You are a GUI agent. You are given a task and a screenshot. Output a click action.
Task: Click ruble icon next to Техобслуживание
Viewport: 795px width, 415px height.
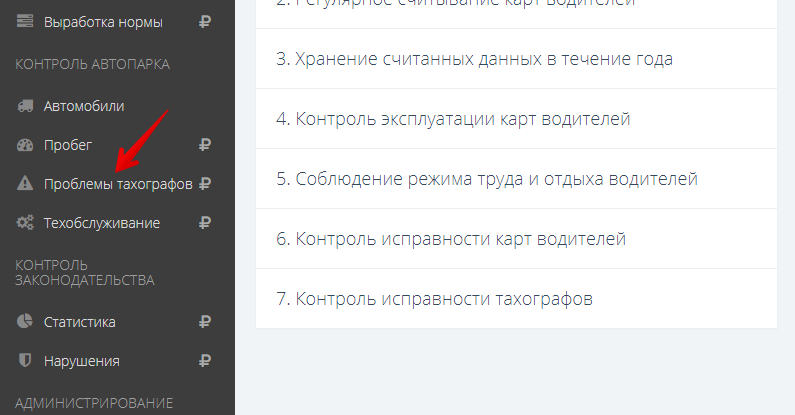(x=204, y=222)
